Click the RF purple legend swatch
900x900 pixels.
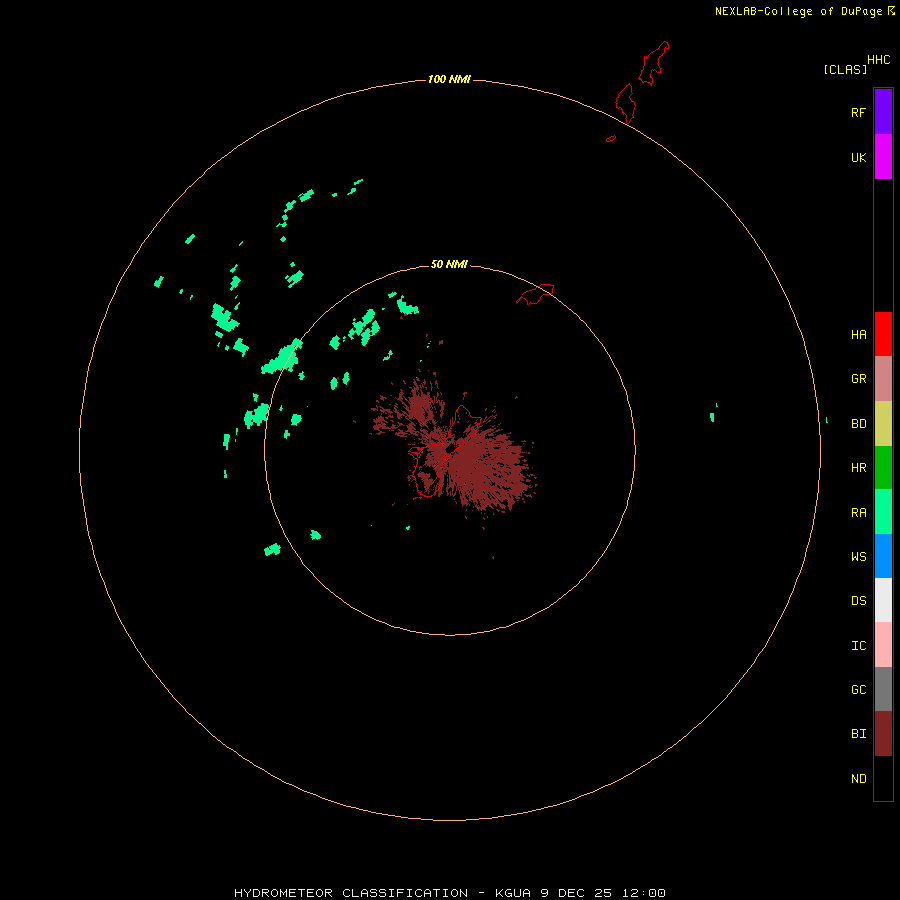(883, 112)
